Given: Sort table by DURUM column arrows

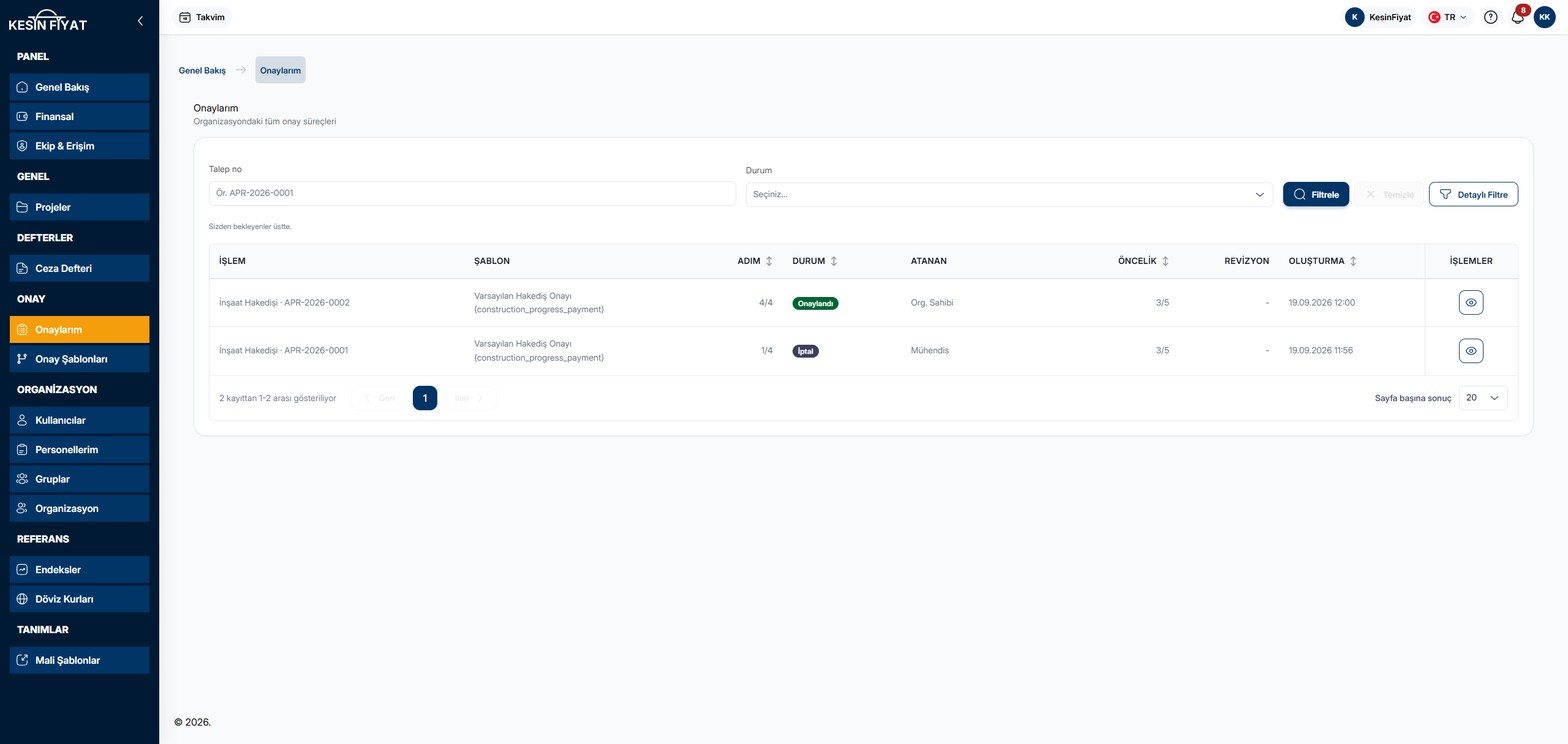Looking at the screenshot, I should [833, 261].
